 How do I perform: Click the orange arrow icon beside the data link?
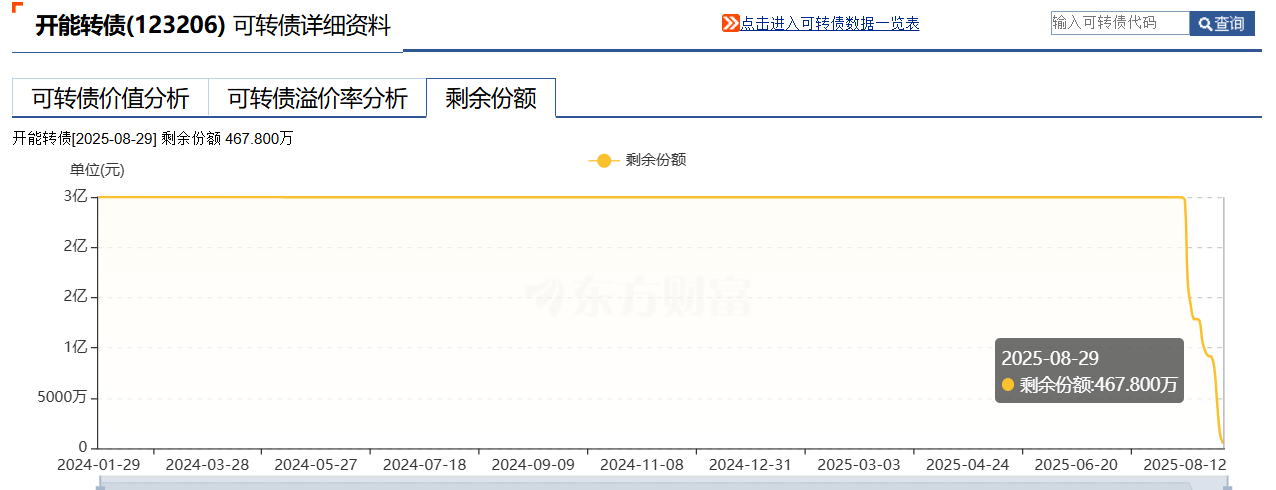[x=731, y=23]
